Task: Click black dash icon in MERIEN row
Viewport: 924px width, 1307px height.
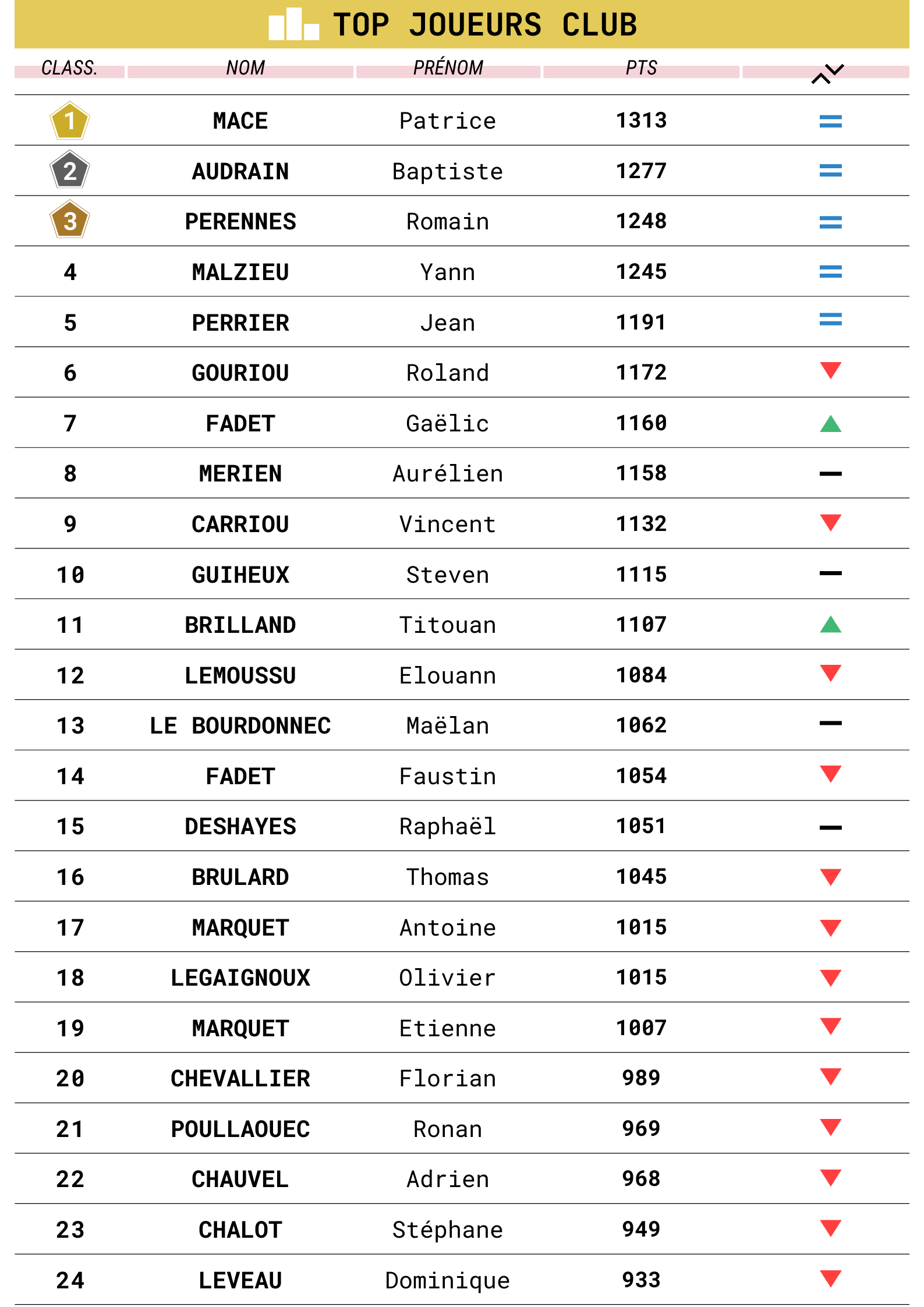Action: click(830, 474)
